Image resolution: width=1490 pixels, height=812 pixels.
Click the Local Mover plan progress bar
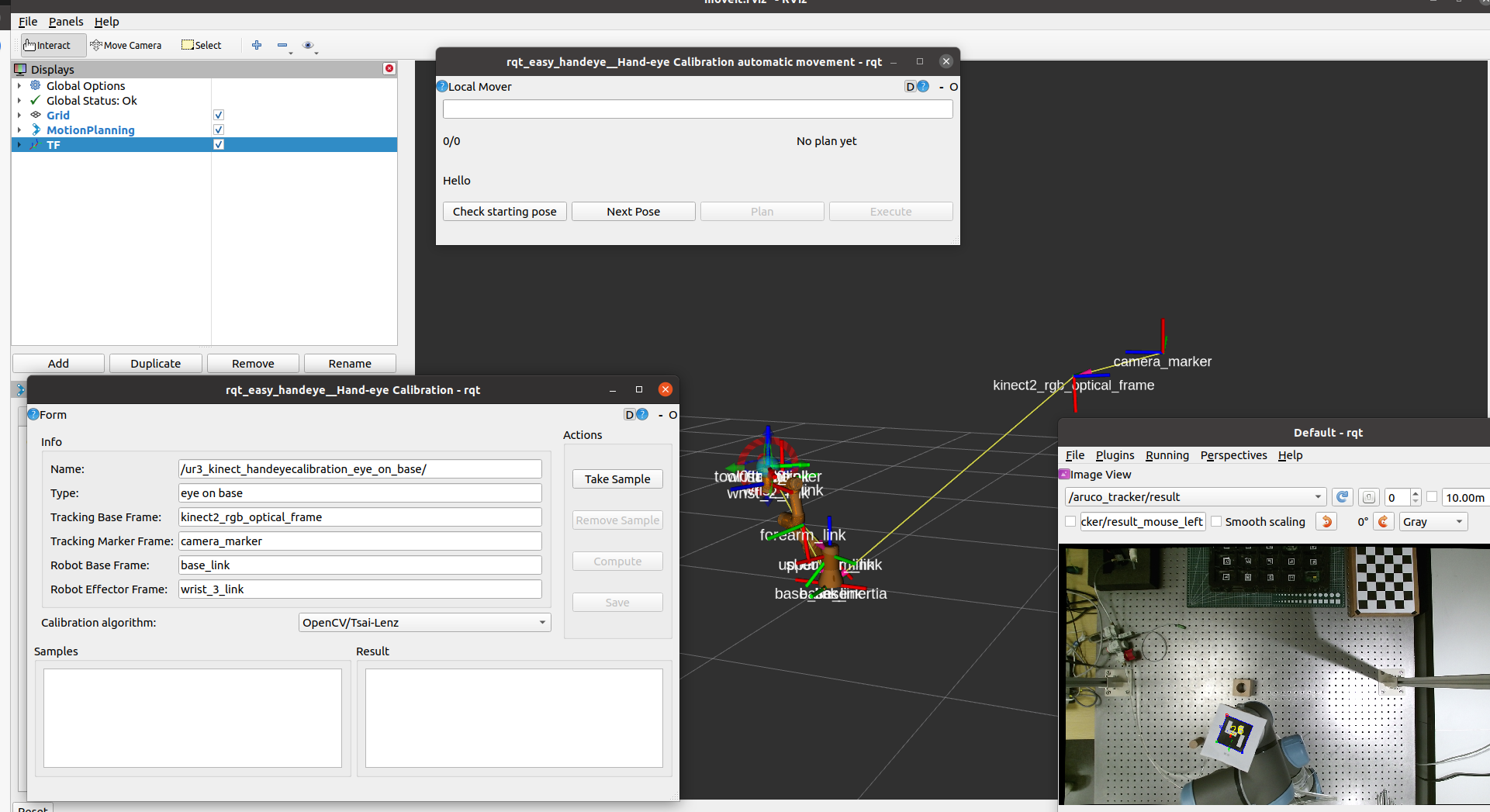(698, 109)
